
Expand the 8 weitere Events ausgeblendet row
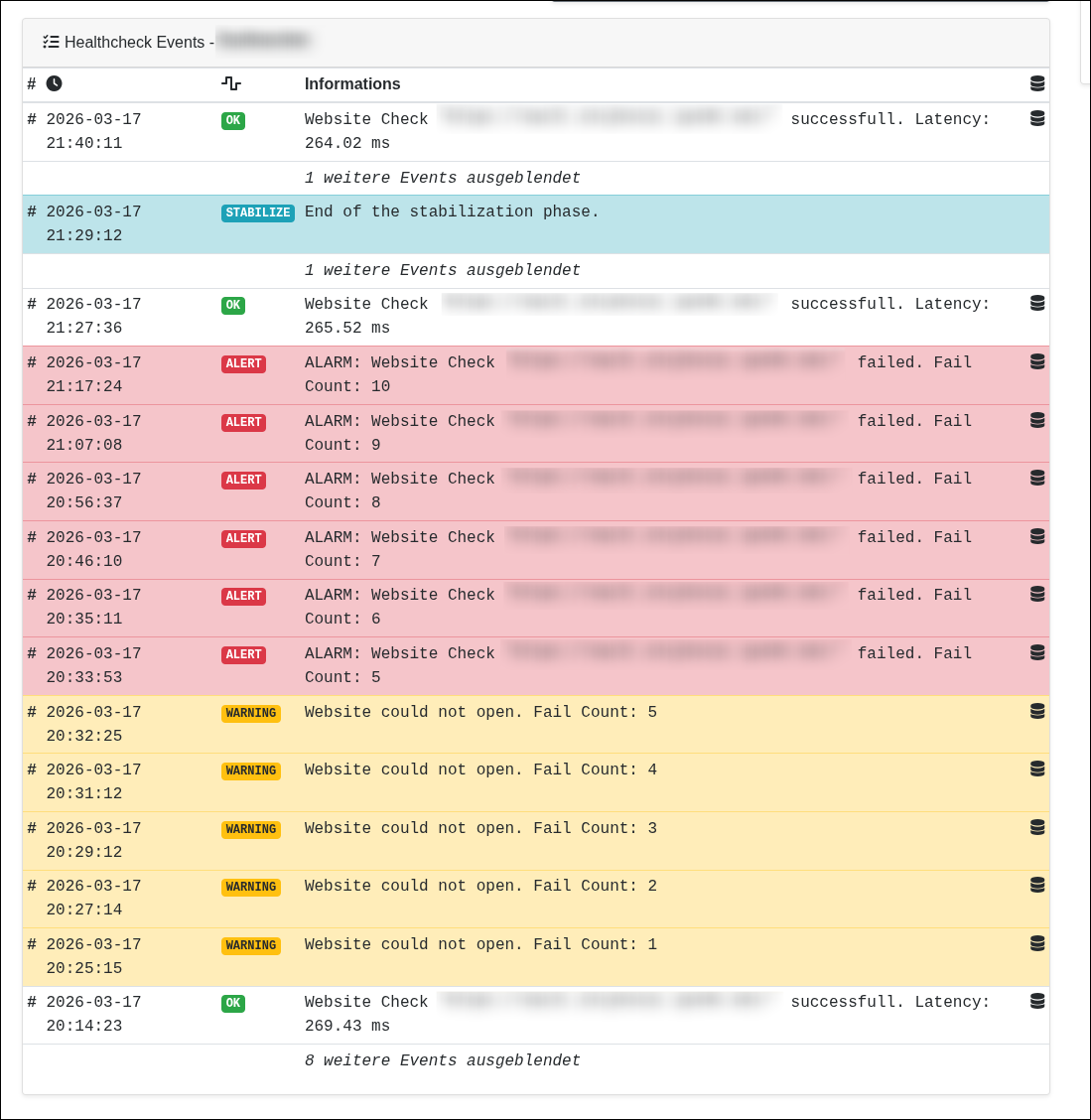coord(442,1060)
